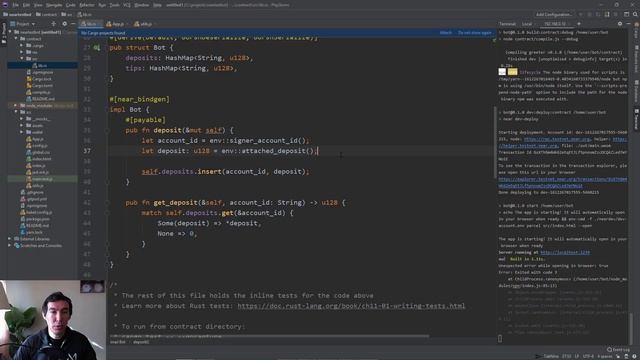Click the lib.rs file icon in project tree

tap(35, 65)
